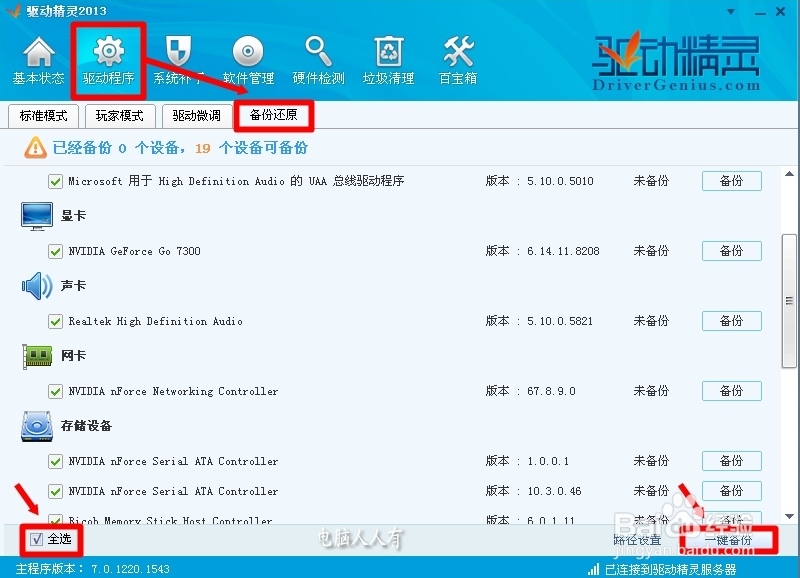Switch to 备份还原 tab
The width and height of the screenshot is (800, 578).
pos(273,115)
